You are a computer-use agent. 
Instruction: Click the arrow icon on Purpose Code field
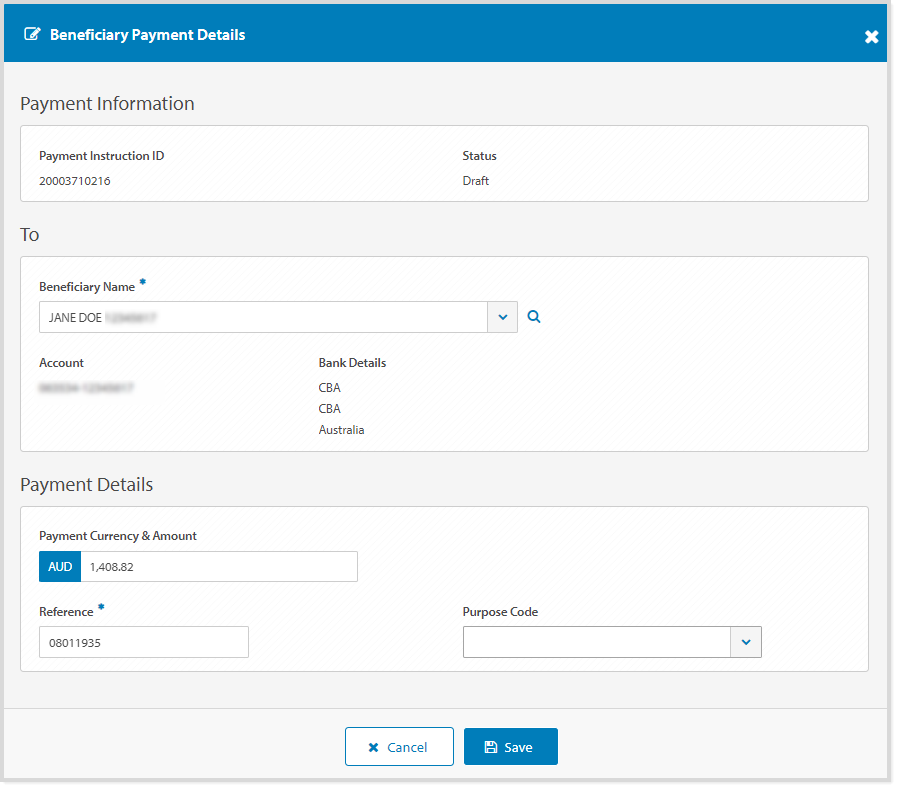coord(746,641)
